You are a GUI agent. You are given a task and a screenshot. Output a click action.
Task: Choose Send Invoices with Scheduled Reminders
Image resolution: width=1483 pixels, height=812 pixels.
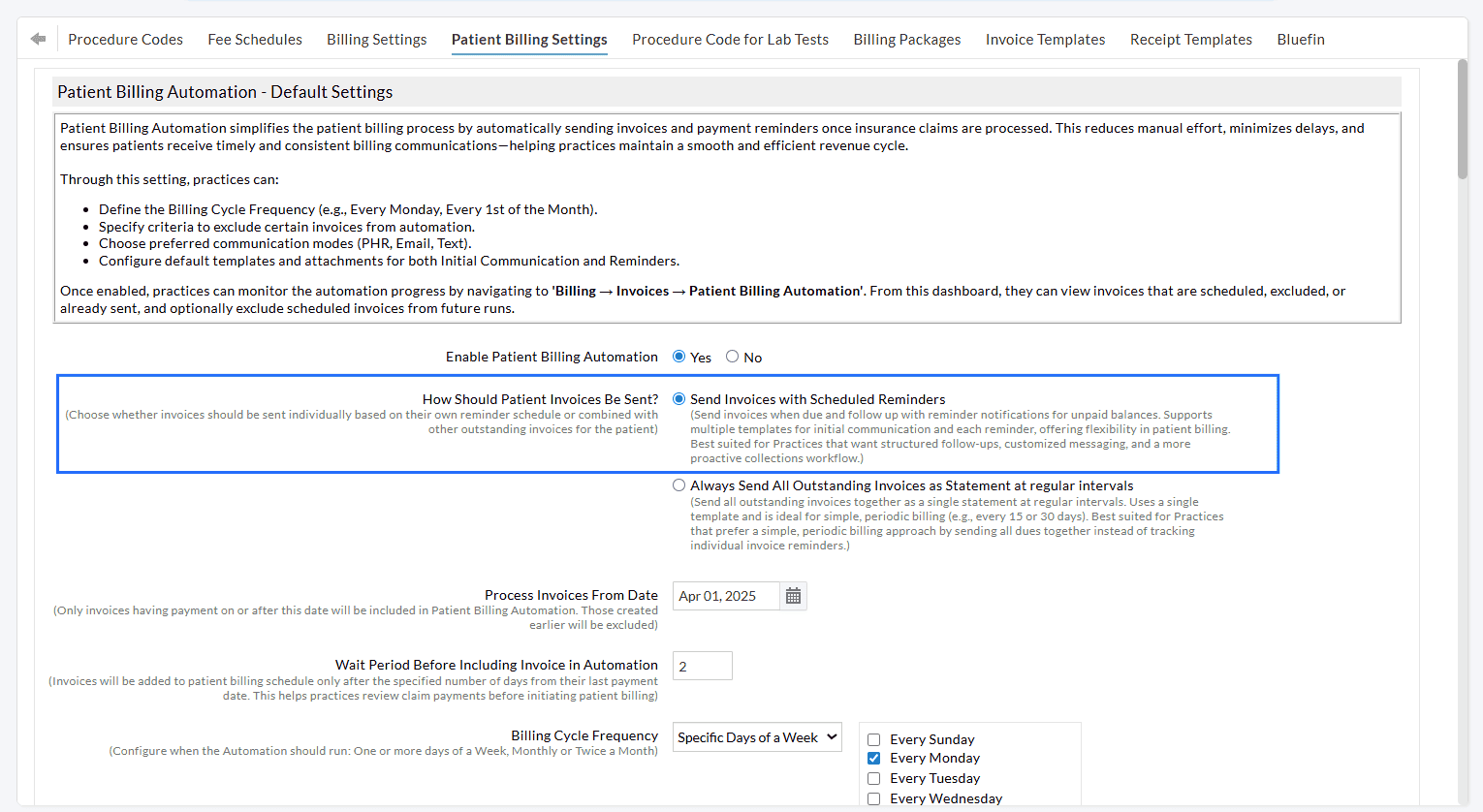(678, 399)
